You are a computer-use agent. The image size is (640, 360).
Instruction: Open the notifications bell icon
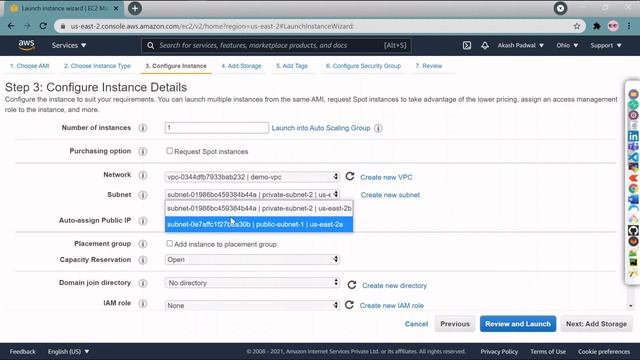pyautogui.click(x=484, y=45)
